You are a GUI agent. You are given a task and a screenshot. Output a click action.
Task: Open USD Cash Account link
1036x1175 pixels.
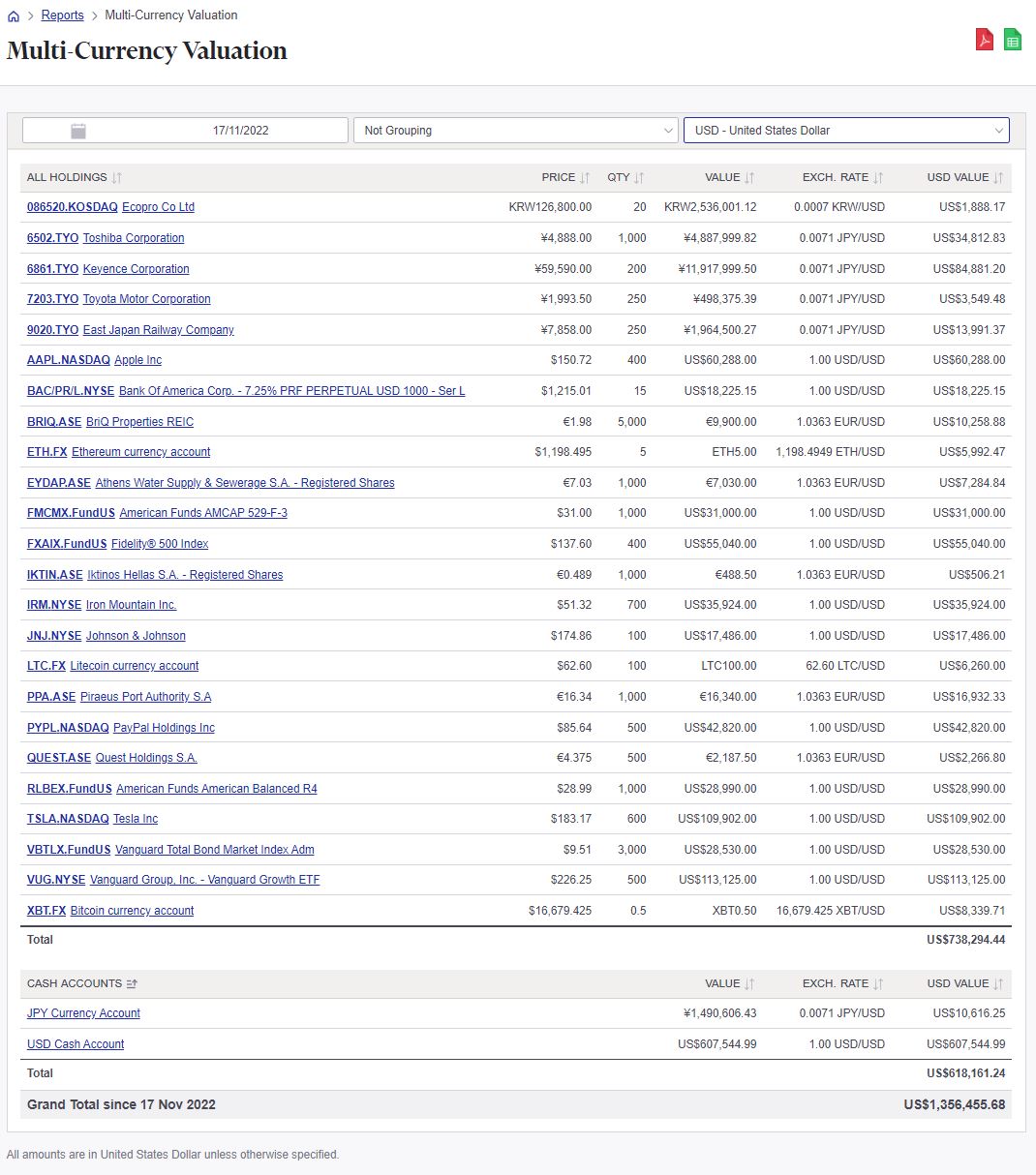coord(76,1044)
